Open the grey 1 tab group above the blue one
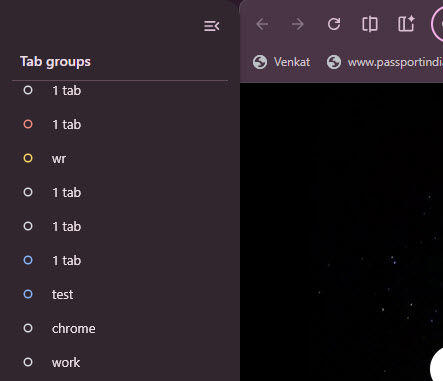Viewport: 443px width, 381px height. pos(120,226)
